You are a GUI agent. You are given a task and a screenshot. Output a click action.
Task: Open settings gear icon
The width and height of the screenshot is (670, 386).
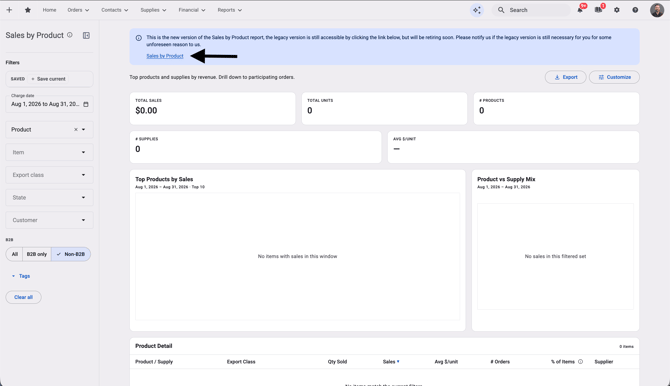click(617, 10)
